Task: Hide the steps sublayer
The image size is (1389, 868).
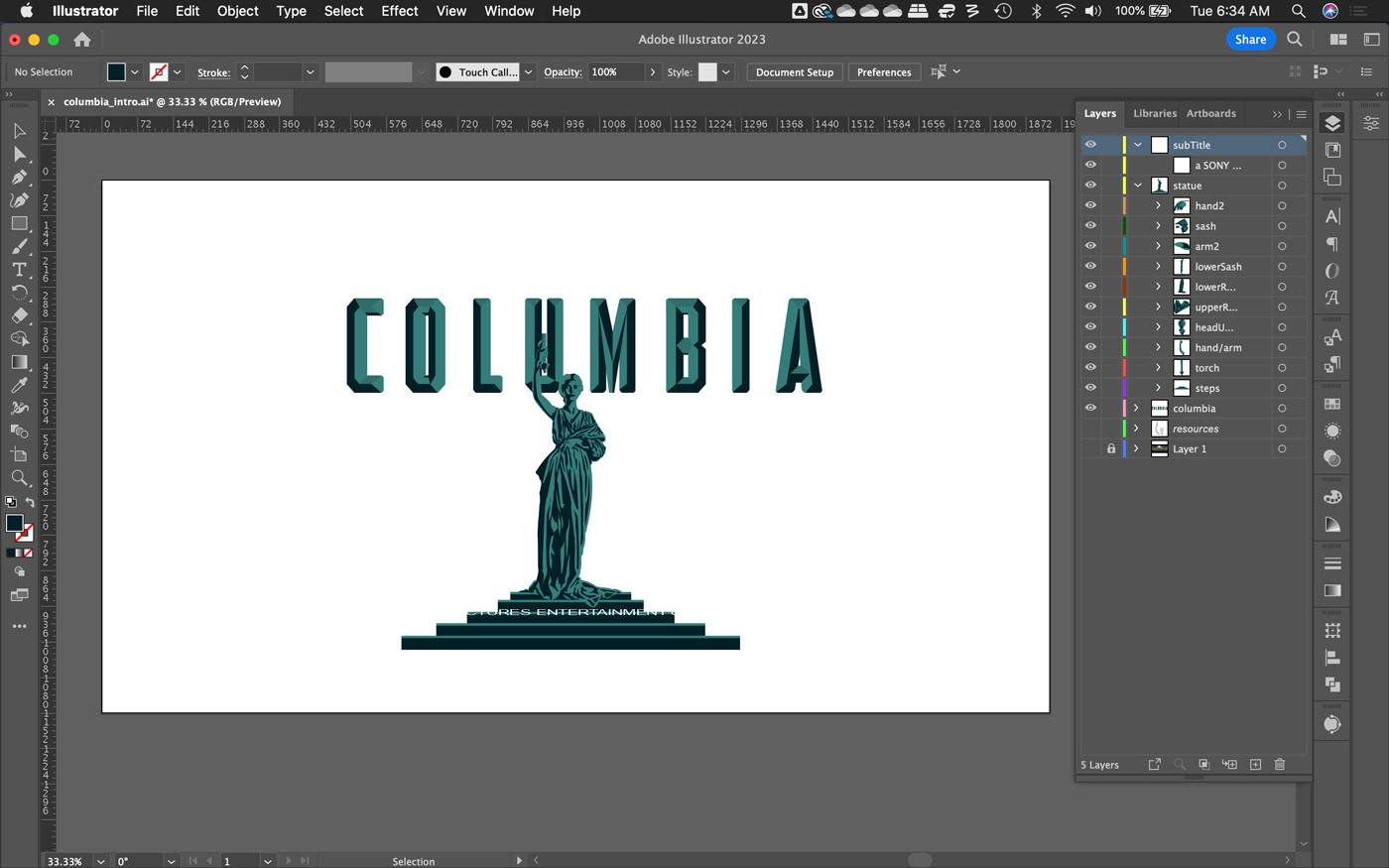Action: tap(1090, 388)
